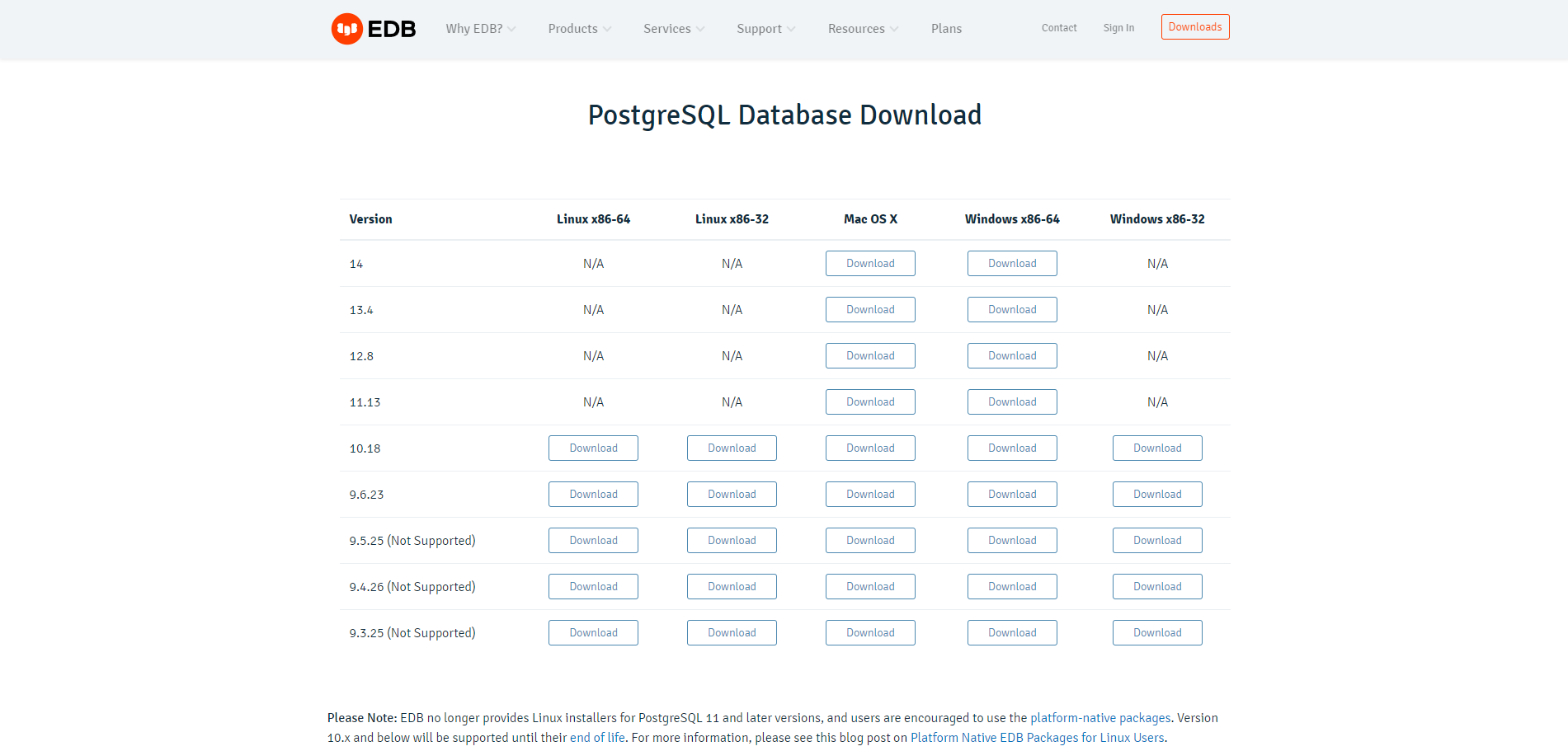Image resolution: width=1568 pixels, height=751 pixels.
Task: Download version 13.4 for Mac OS X
Action: pos(870,310)
